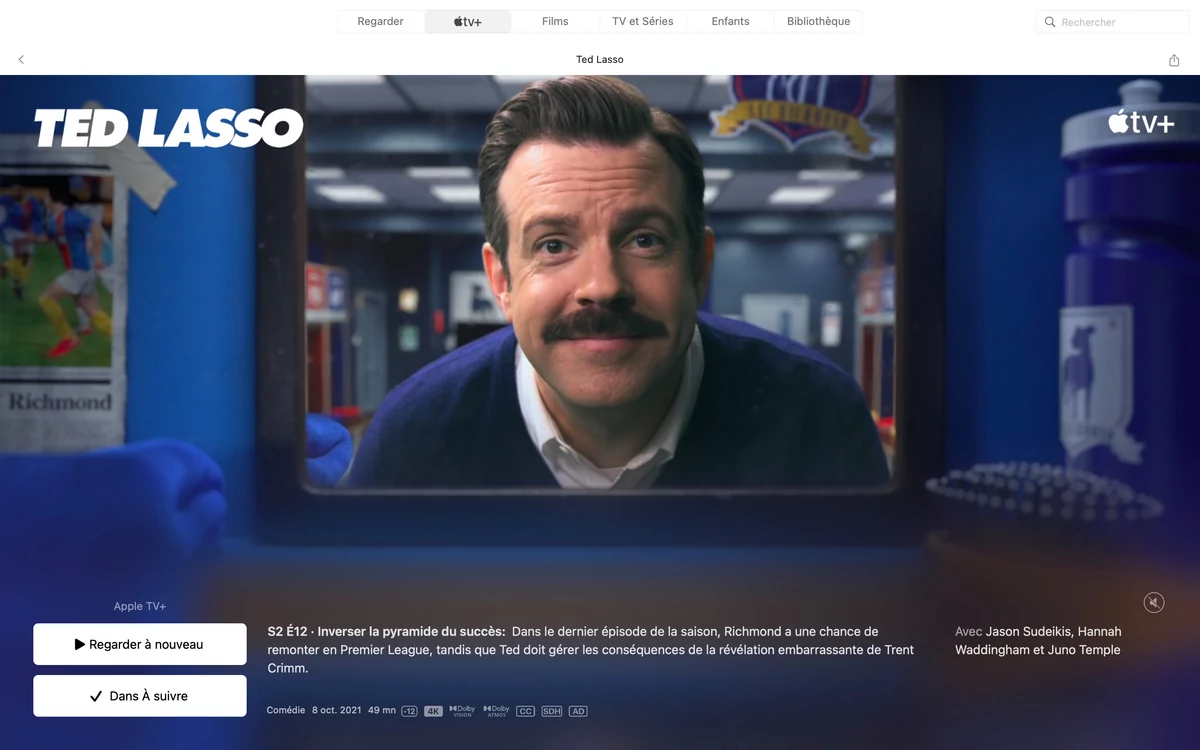Open the Enfants tab
Image resolution: width=1200 pixels, height=750 pixels.
coord(730,22)
